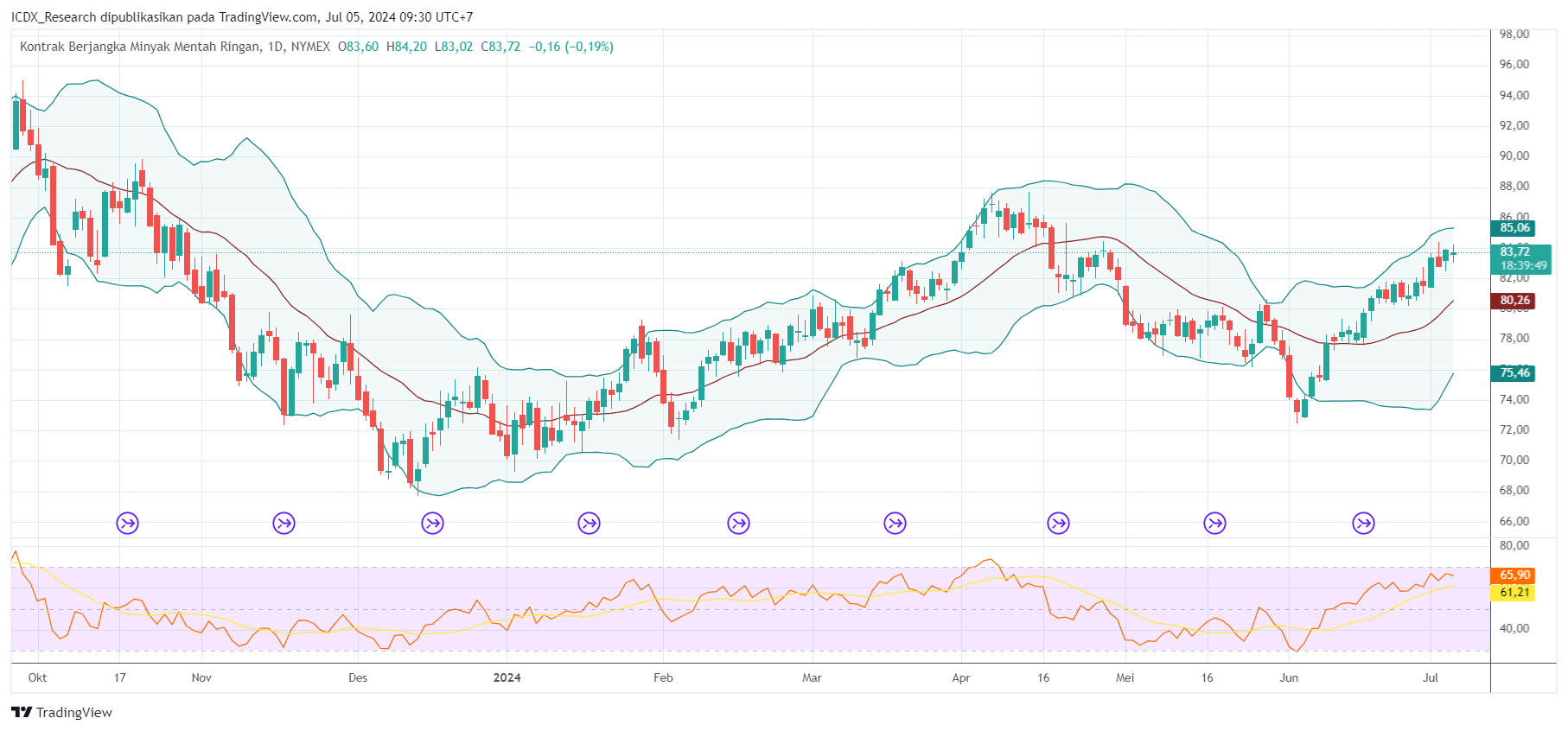Click the 'Des' date label on time axis
Viewport: 1568px width, 731px height.
tap(358, 677)
